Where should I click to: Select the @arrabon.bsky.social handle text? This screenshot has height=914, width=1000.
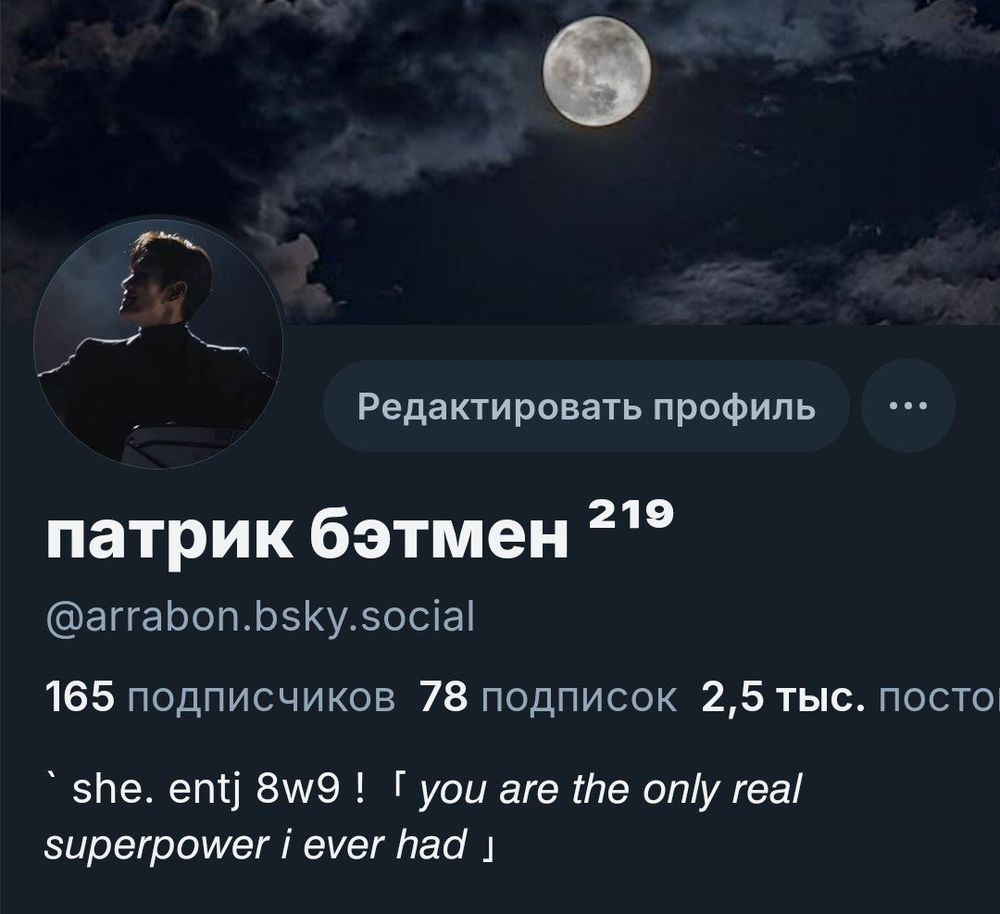[x=261, y=617]
